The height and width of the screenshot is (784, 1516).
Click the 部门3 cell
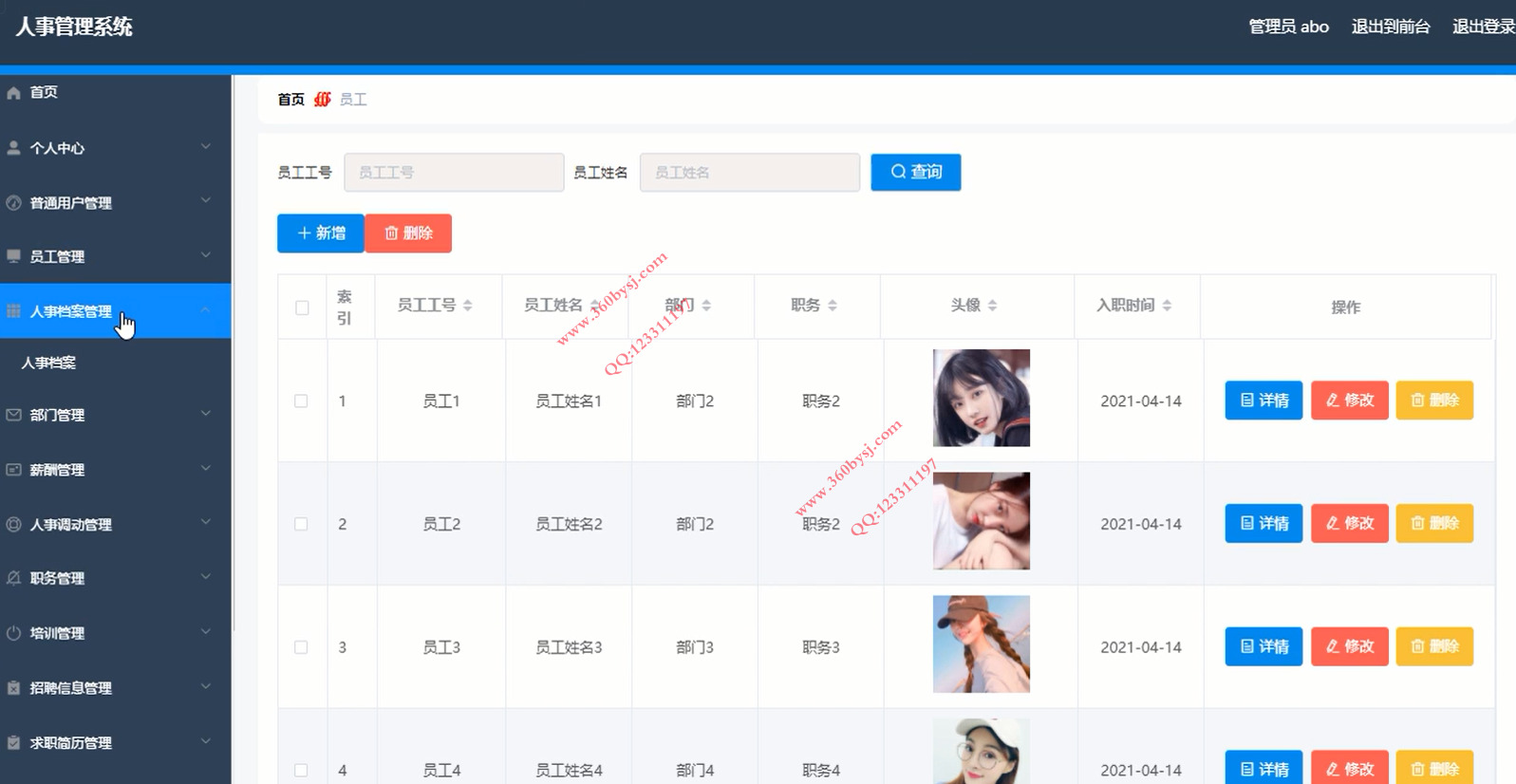695,647
